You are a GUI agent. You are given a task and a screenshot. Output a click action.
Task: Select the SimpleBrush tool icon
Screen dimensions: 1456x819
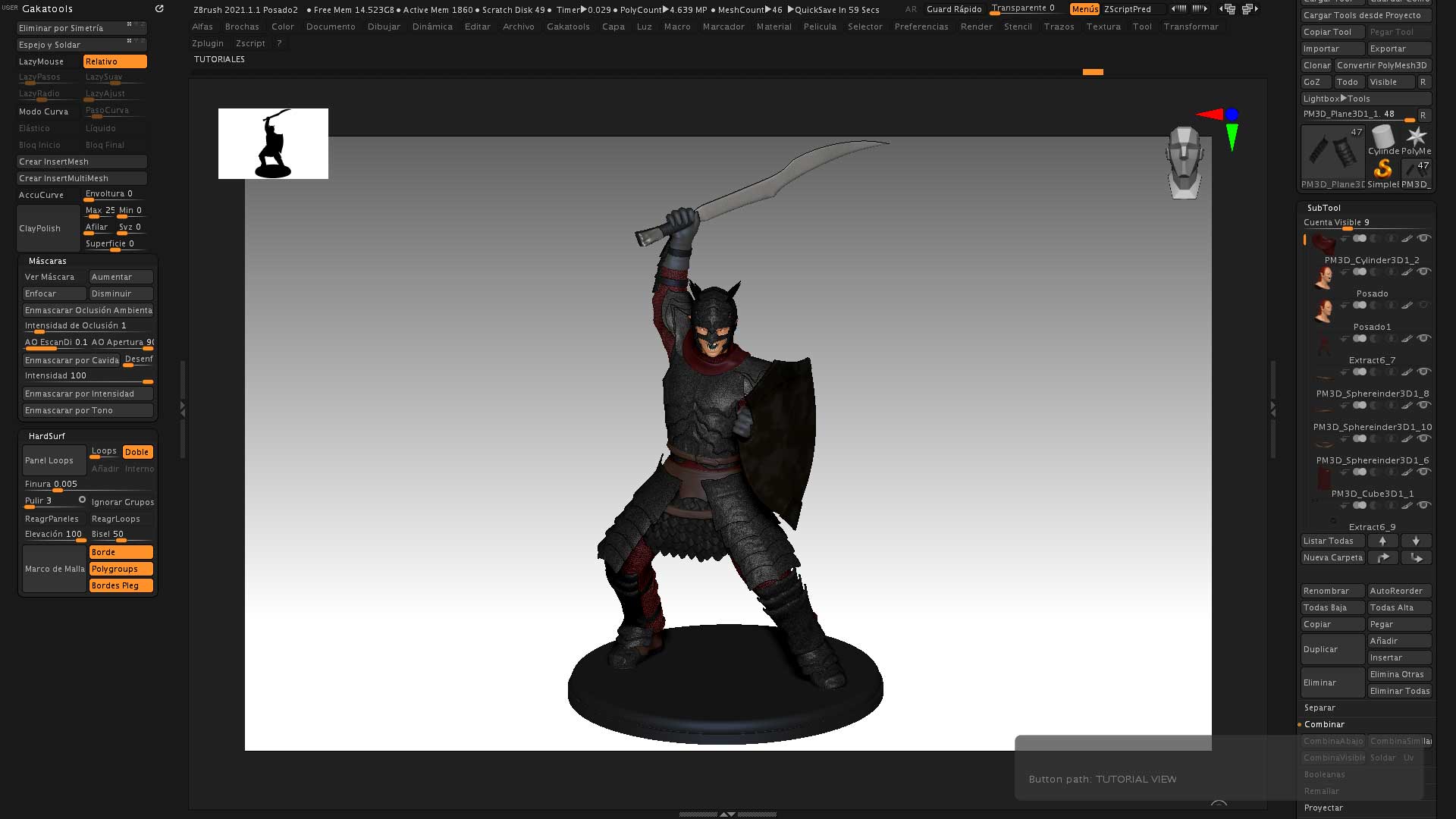coord(1383,174)
